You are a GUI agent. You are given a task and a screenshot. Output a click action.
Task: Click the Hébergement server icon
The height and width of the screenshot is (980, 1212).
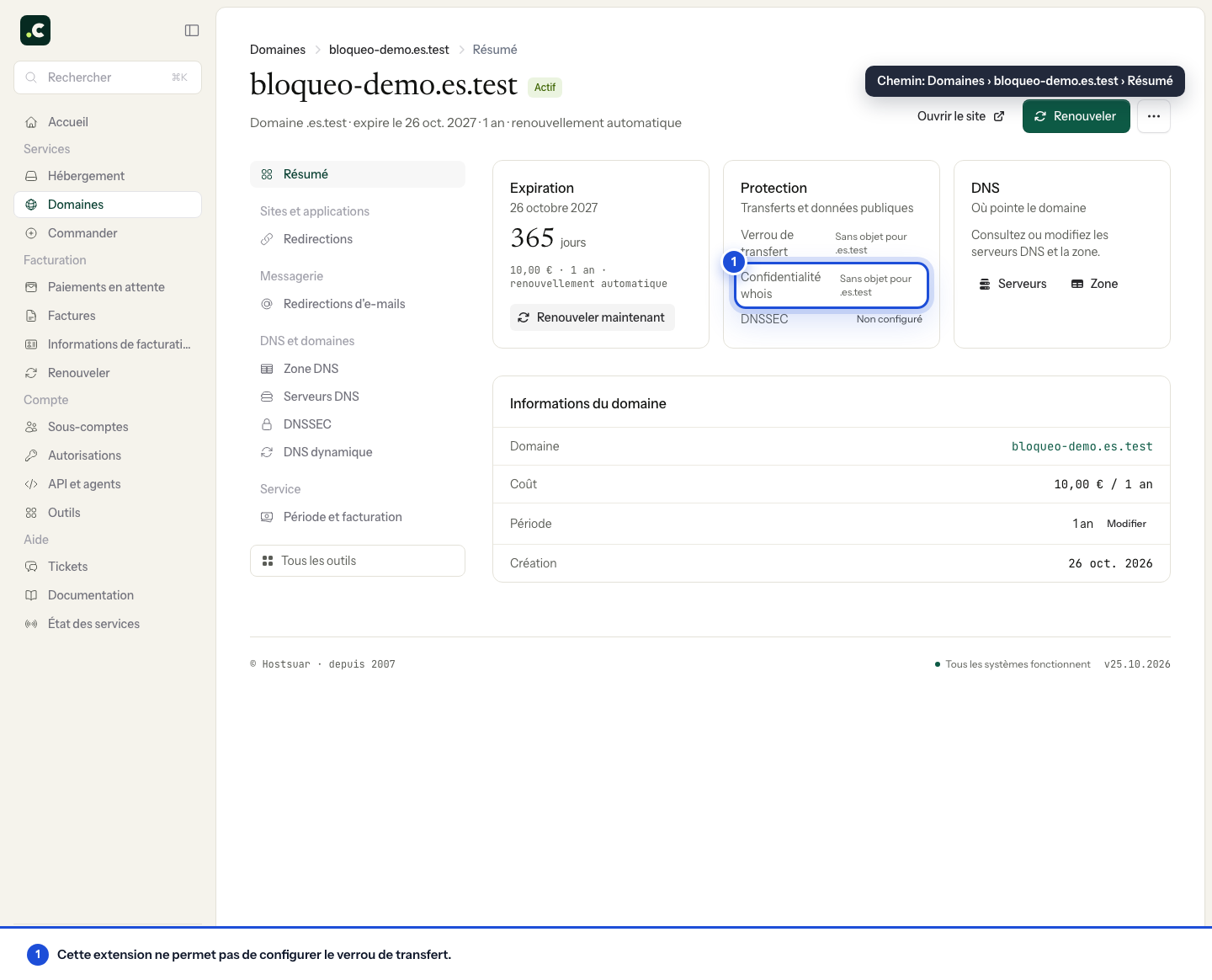pos(31,176)
